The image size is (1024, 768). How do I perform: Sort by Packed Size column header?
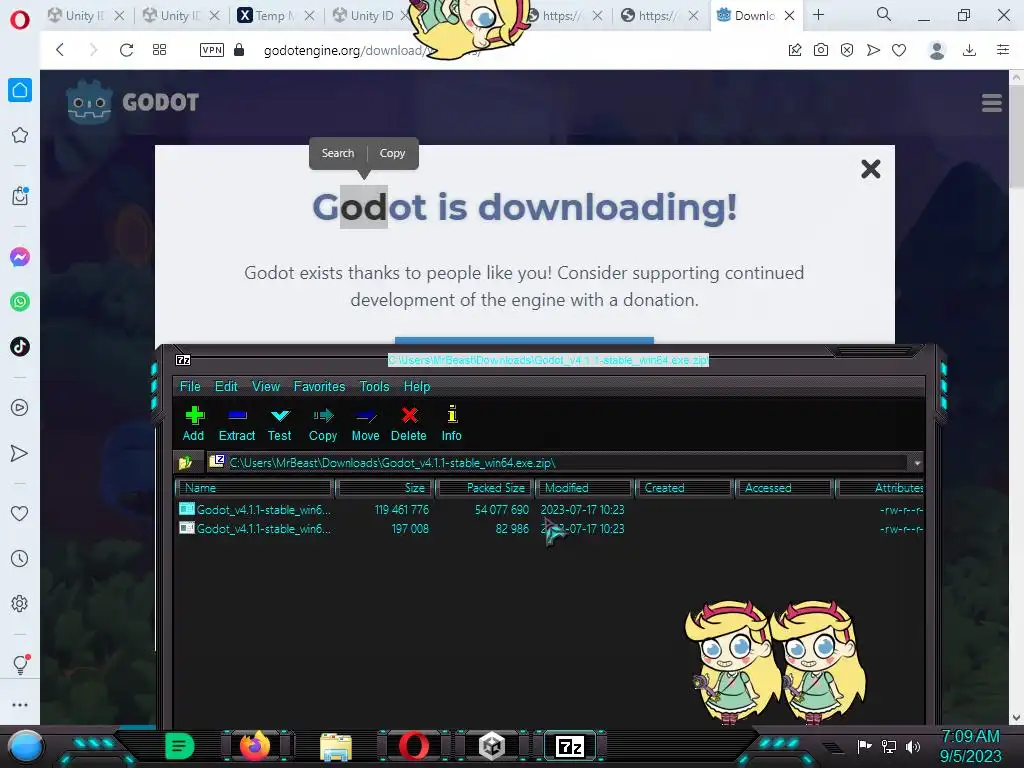point(485,488)
